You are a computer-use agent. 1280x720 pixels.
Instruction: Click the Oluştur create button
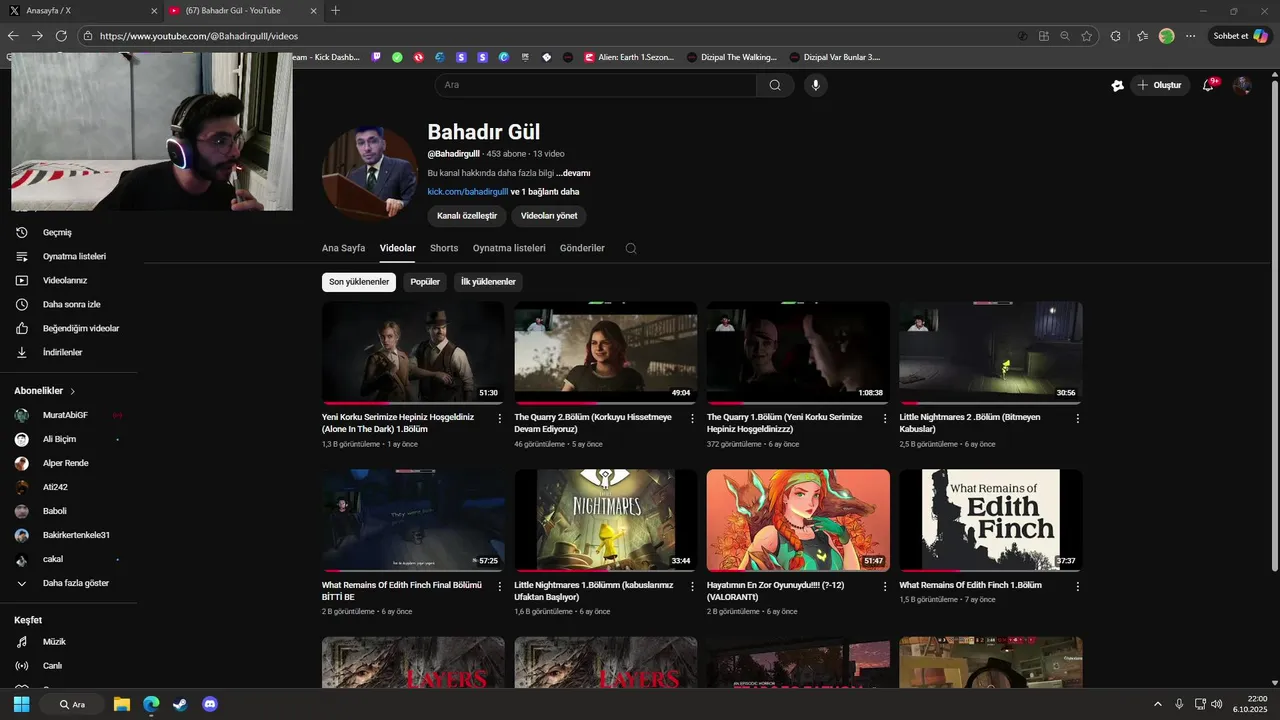(x=1160, y=85)
